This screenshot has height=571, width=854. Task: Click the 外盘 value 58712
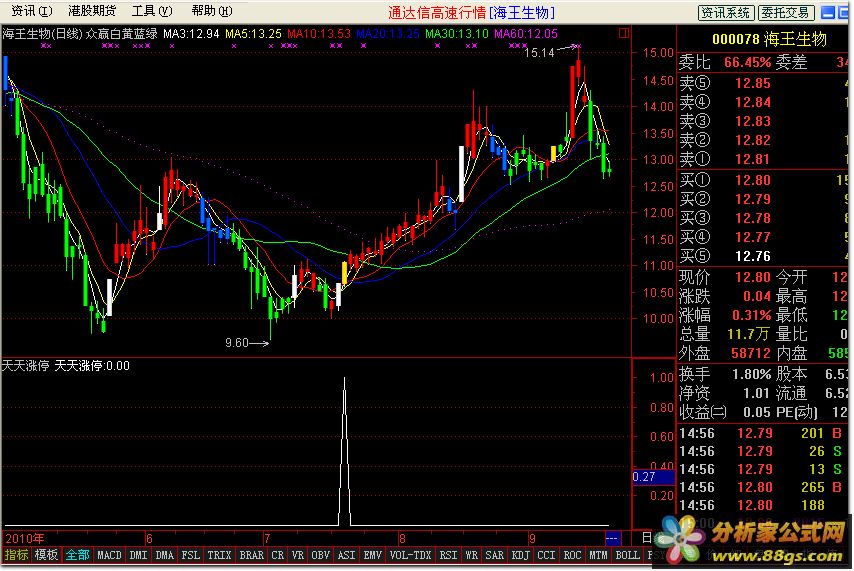(751, 353)
